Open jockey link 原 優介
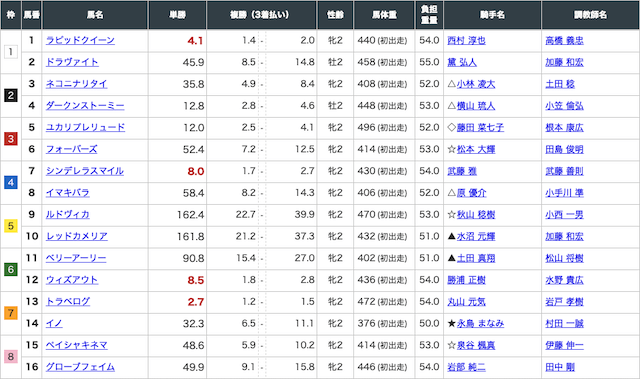Viewport: 640px width, 379px height. [471, 193]
